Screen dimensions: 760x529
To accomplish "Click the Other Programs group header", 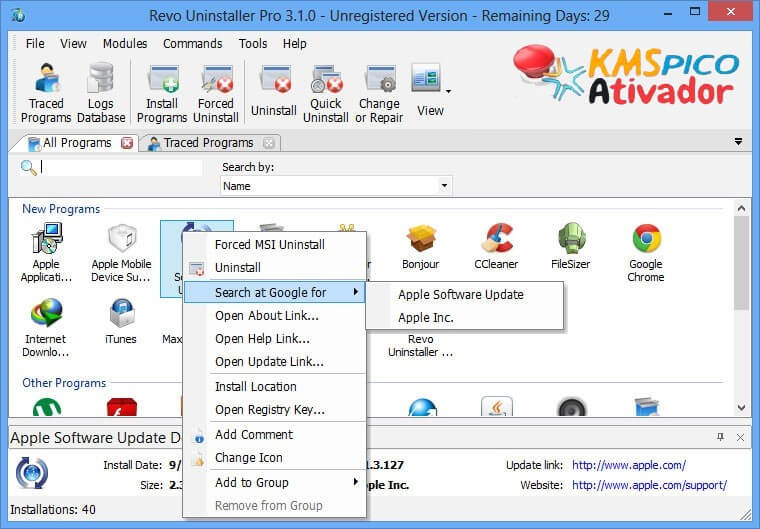I will coord(64,383).
